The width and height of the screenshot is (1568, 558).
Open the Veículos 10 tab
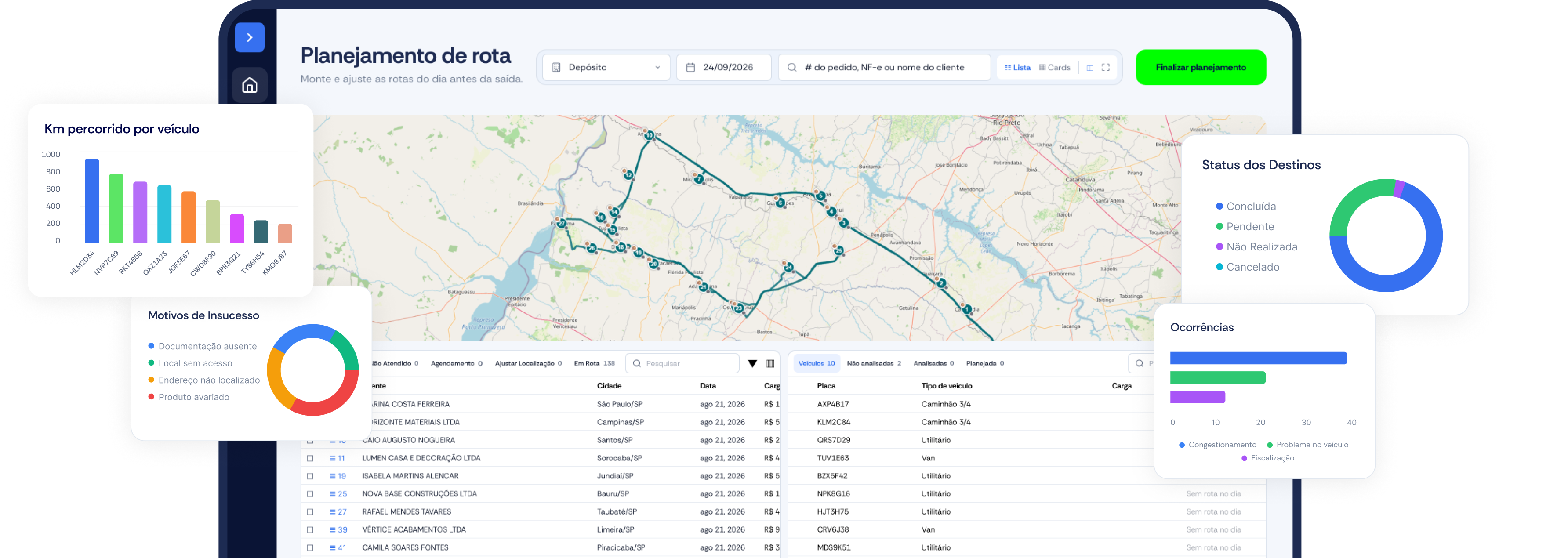(816, 363)
